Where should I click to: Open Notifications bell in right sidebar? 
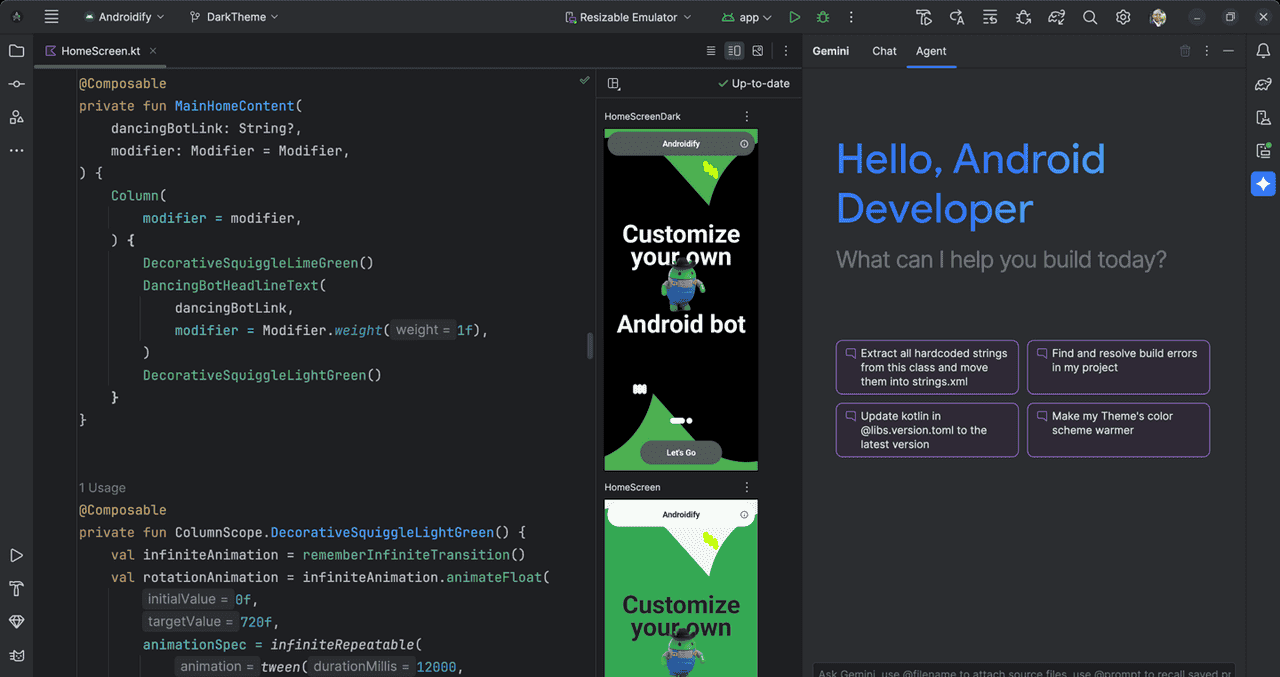point(1263,51)
